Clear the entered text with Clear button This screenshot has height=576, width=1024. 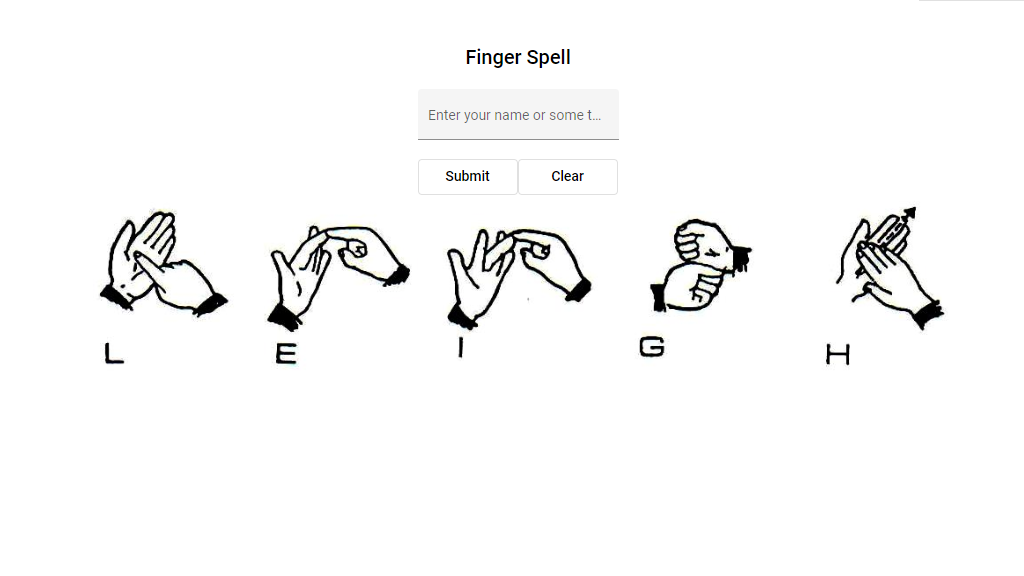point(568,176)
